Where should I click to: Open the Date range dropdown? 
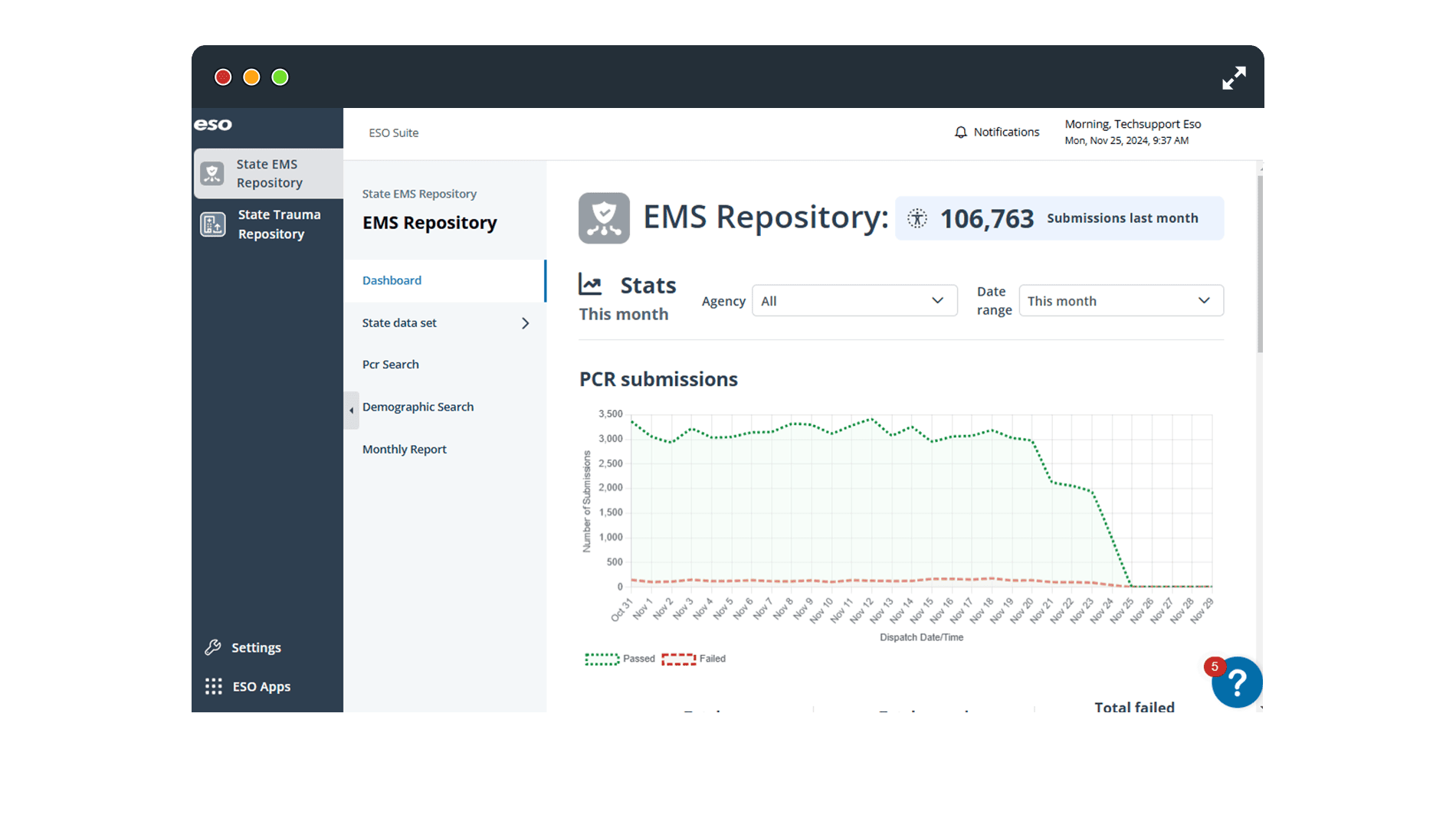click(x=1120, y=301)
